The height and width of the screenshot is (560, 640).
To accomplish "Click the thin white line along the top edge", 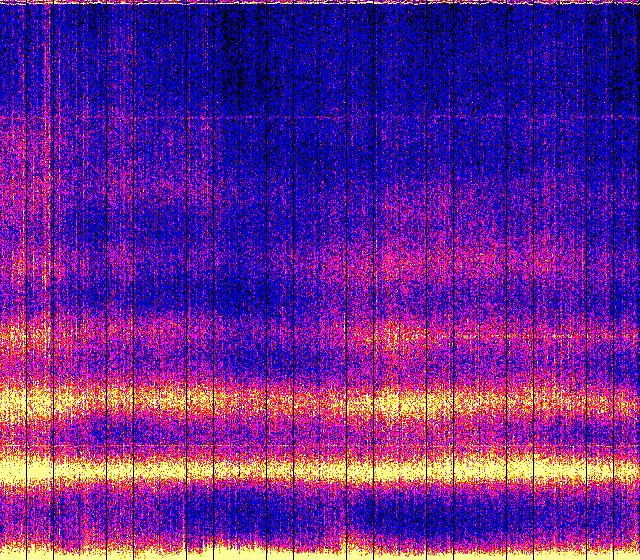I will tap(320, 3).
